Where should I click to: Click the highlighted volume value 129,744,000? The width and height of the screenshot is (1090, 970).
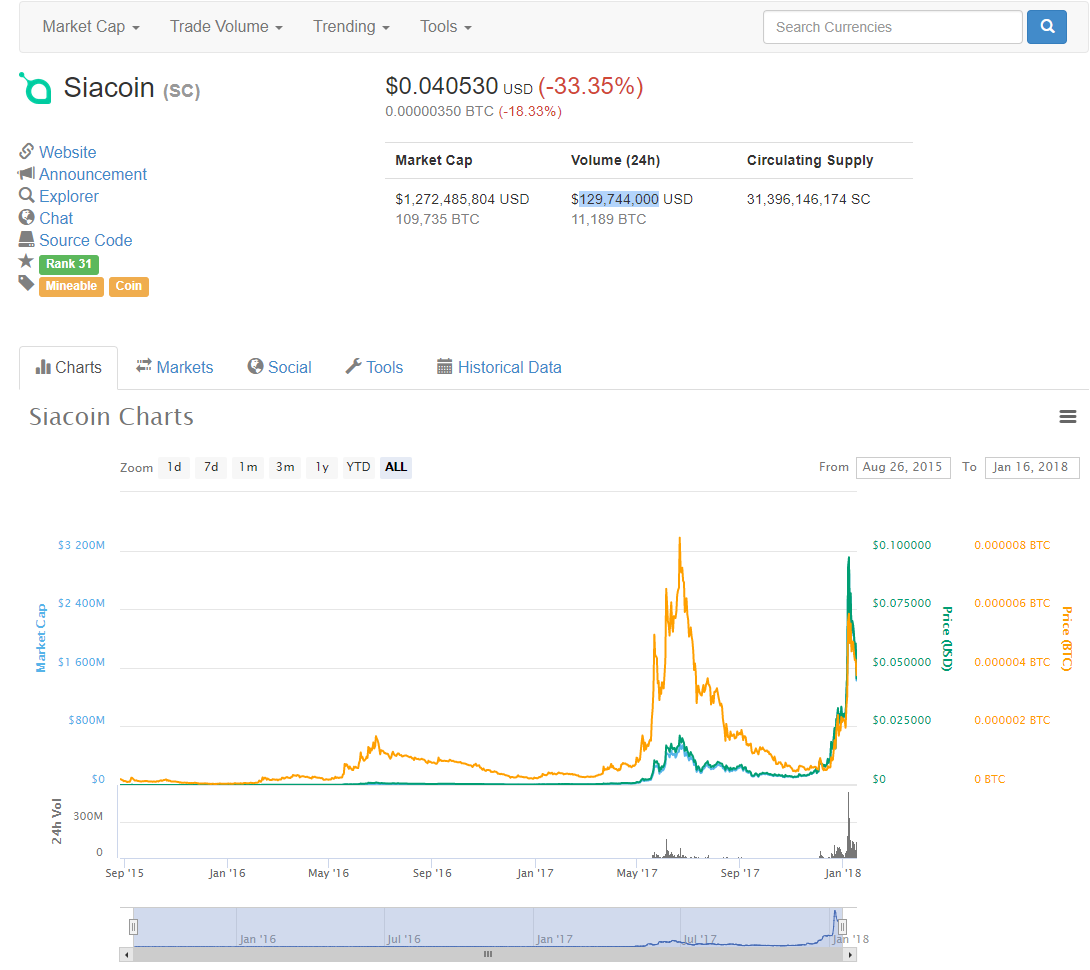point(619,200)
